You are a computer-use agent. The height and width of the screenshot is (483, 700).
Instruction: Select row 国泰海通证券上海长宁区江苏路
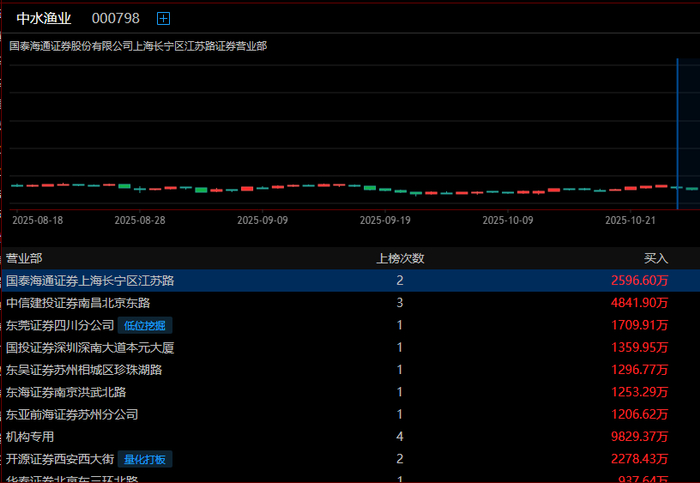coord(351,280)
